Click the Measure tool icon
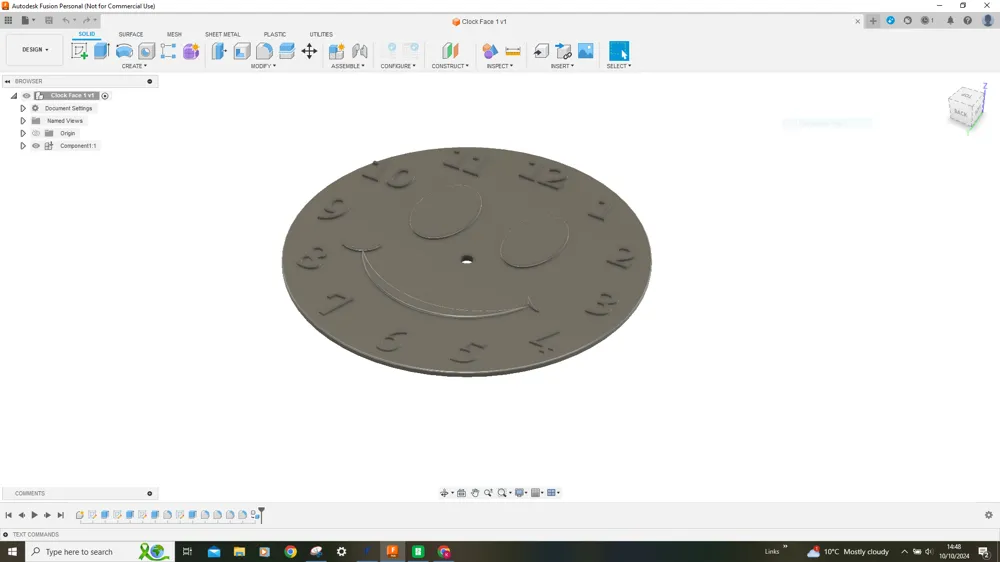Screen dimensions: 1000x562 (513, 51)
